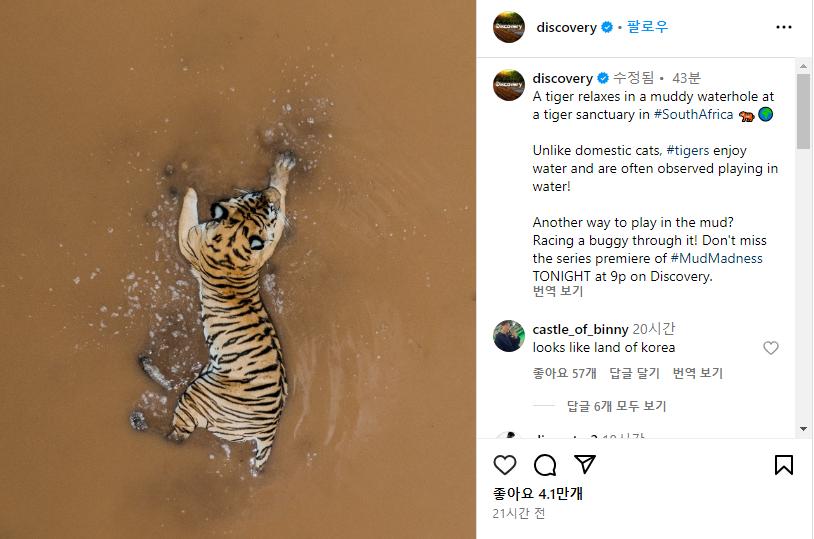
Task: Like the post with the heart icon
Action: pos(505,465)
